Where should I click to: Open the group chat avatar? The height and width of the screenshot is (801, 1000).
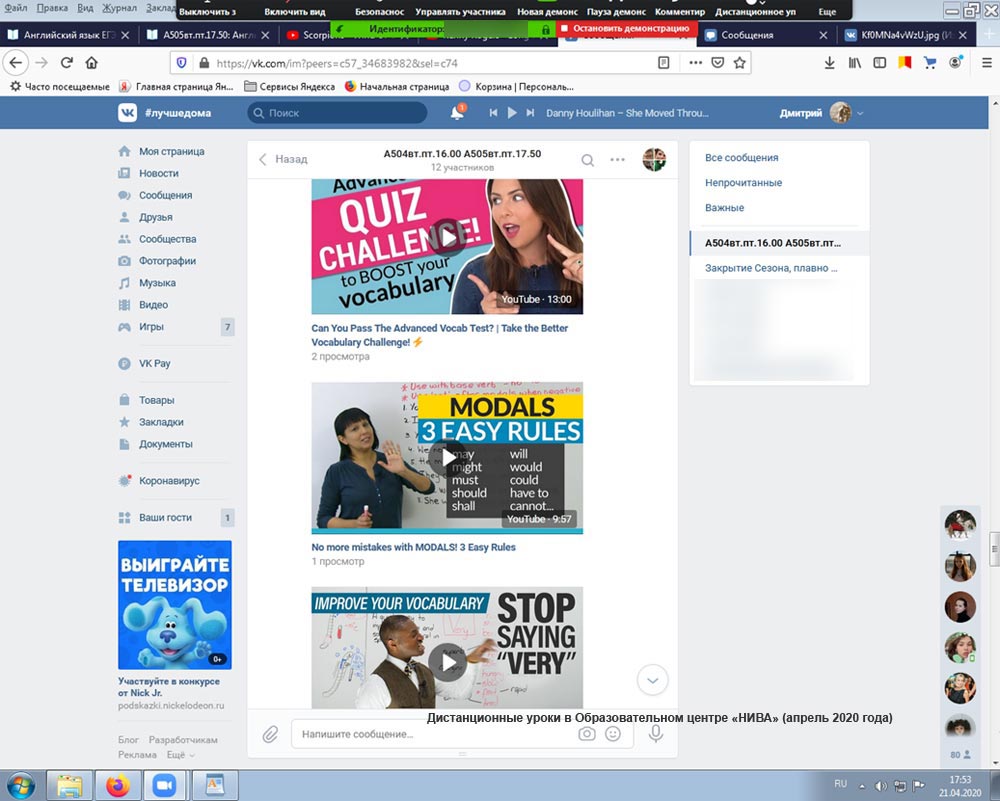(x=654, y=159)
